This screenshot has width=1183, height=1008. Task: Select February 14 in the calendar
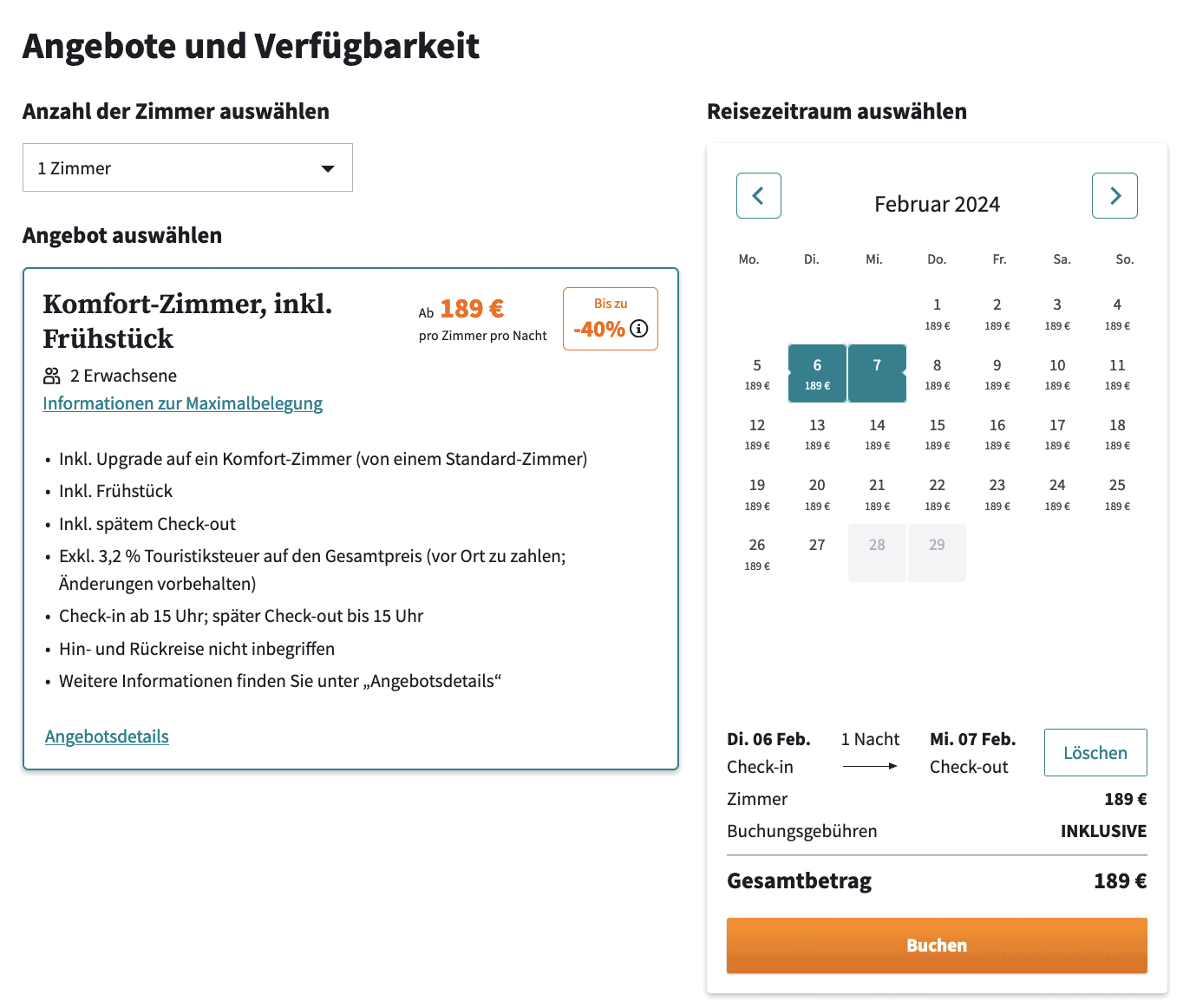pyautogui.click(x=877, y=433)
